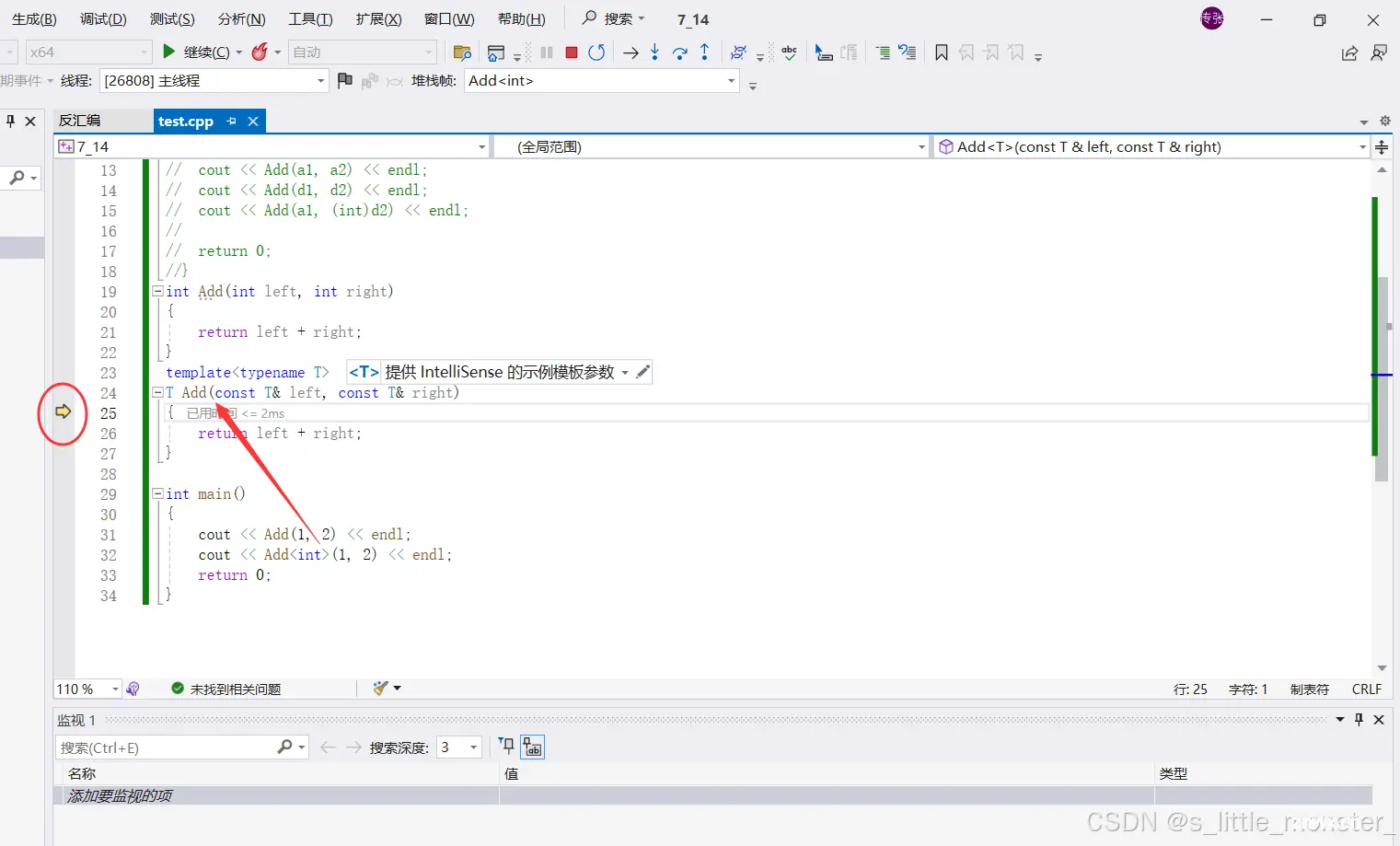Click the bookmark icon in toolbar
The image size is (1400, 846).
coord(941,52)
